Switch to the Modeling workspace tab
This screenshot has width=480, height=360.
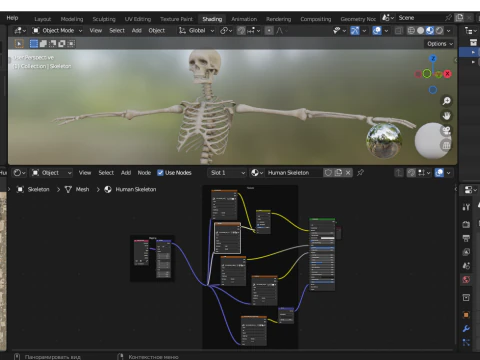(x=72, y=19)
